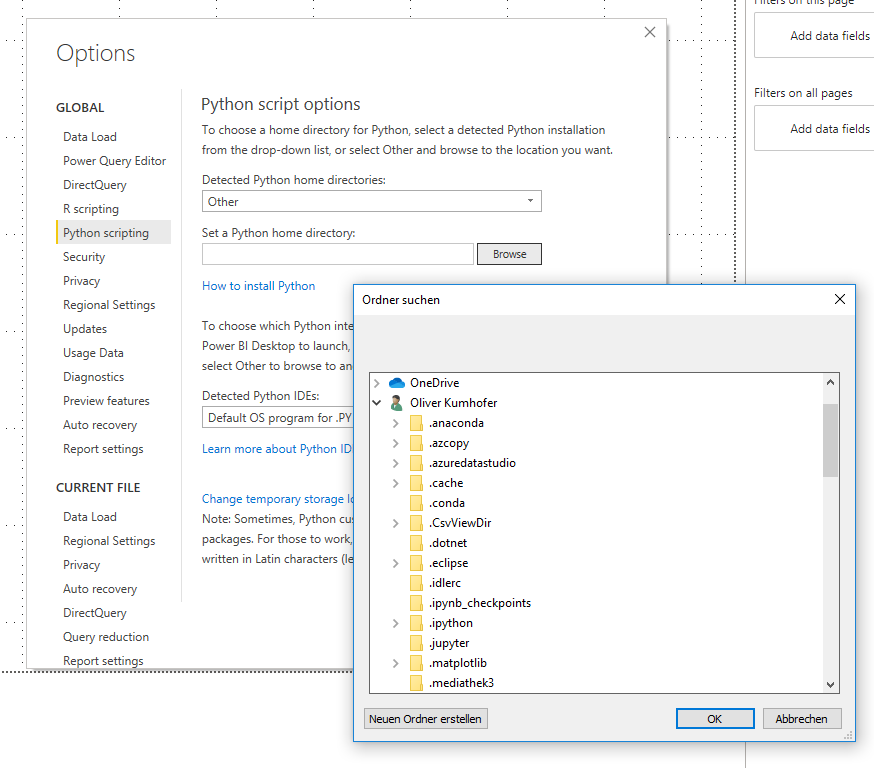Open Query reduction options
The height and width of the screenshot is (768, 874).
point(106,636)
